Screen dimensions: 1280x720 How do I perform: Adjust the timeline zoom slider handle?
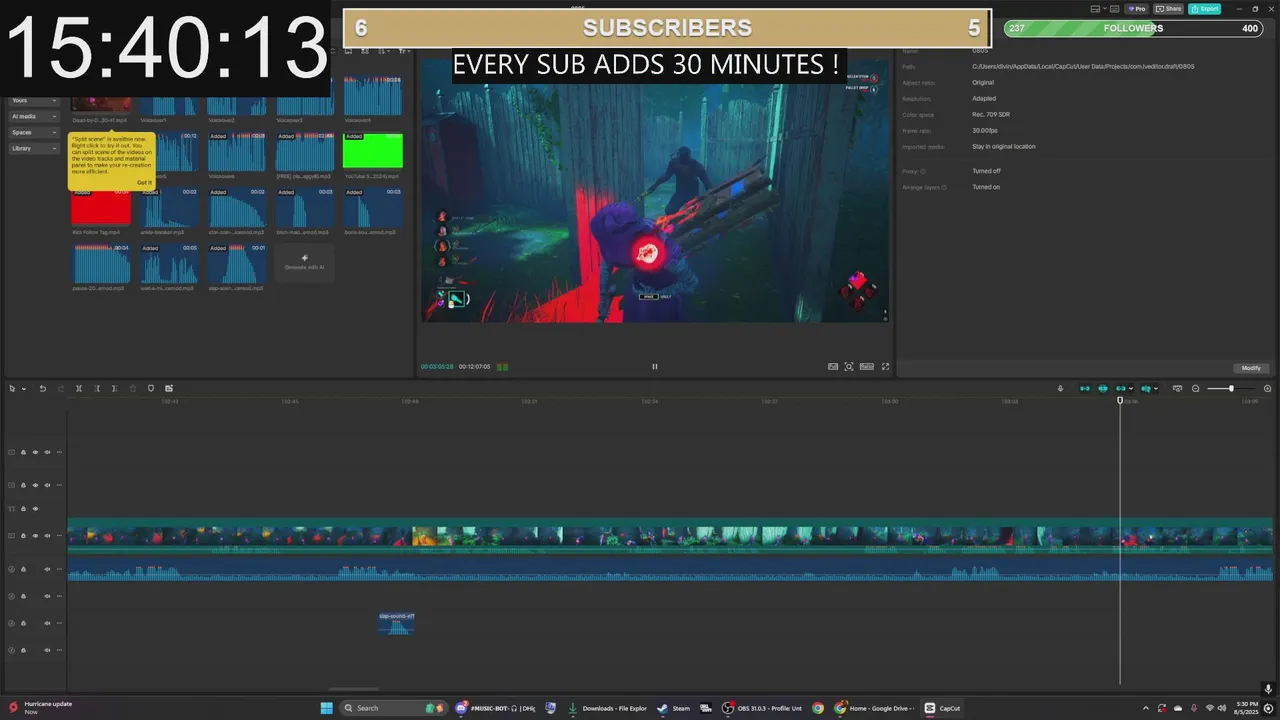click(x=1231, y=388)
